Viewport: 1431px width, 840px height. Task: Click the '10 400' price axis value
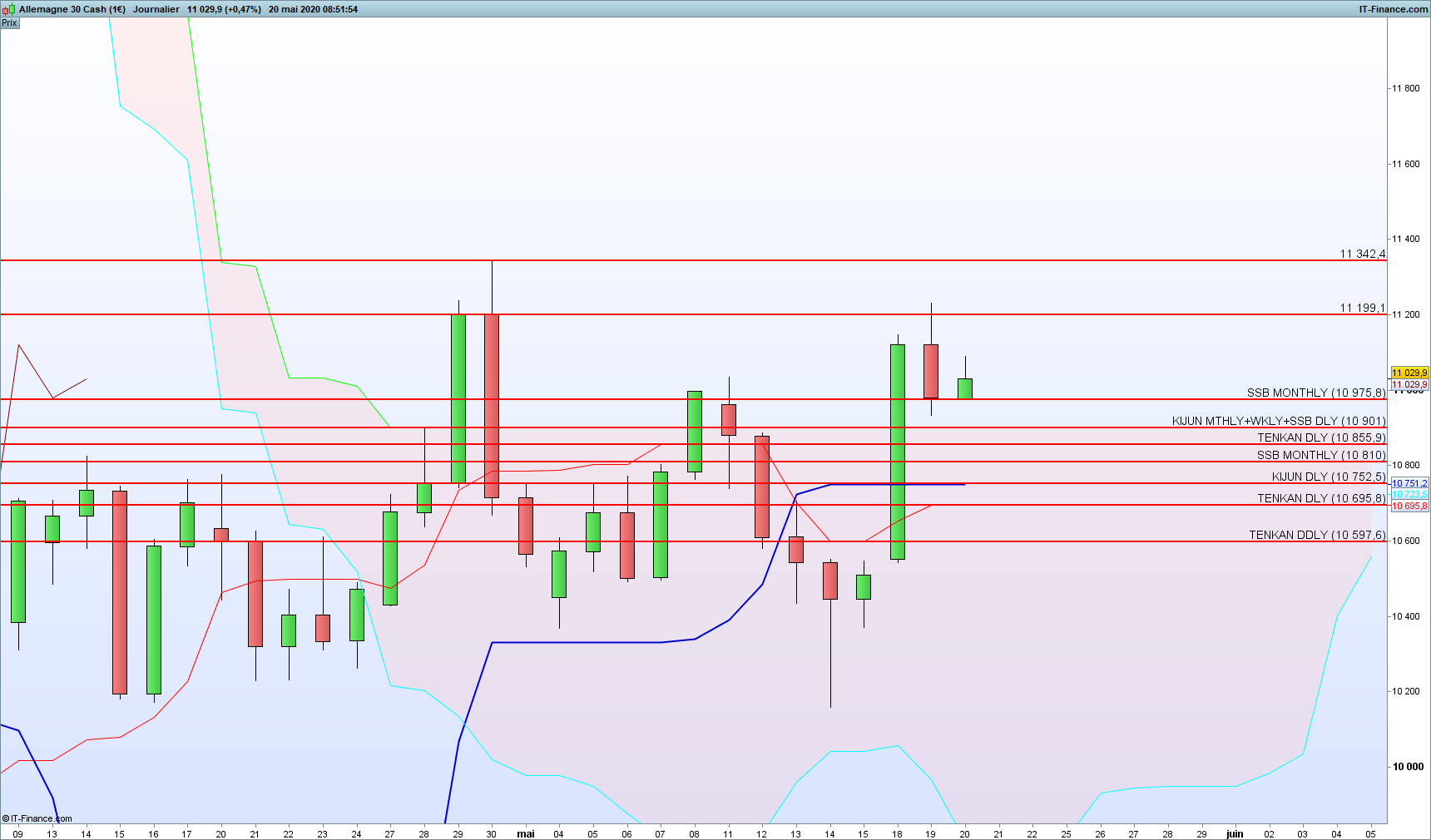(1406, 616)
